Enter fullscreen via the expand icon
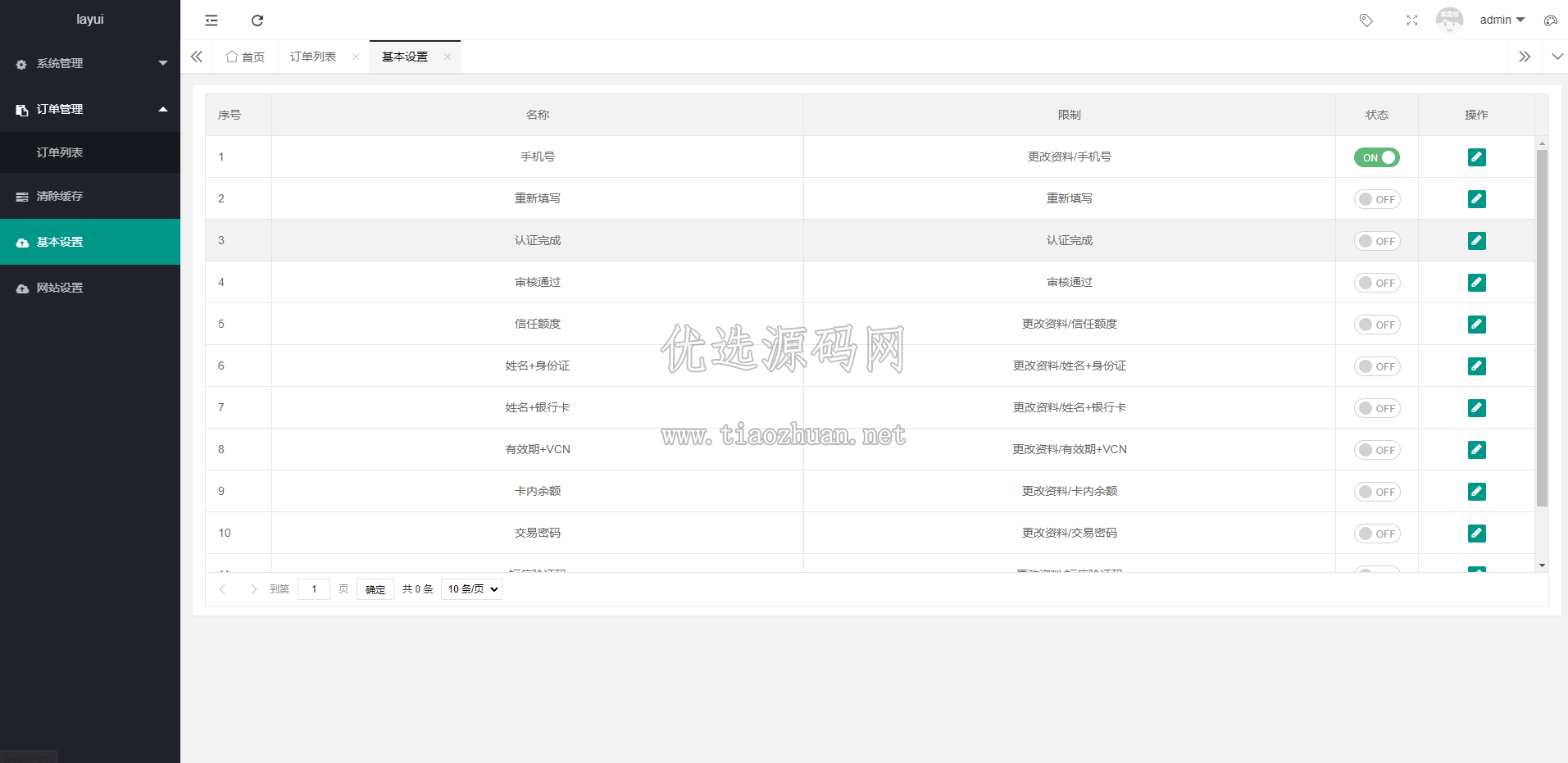 1411,20
